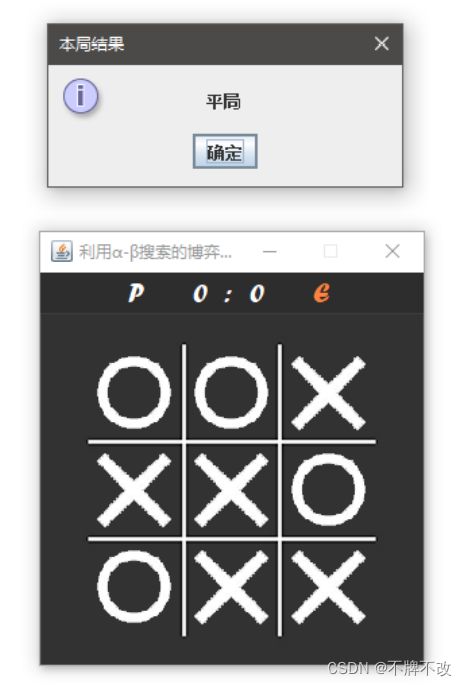Screen dimensions: 467x686
Task: Click the 确定 button in the result dialog
Action: tap(225, 151)
